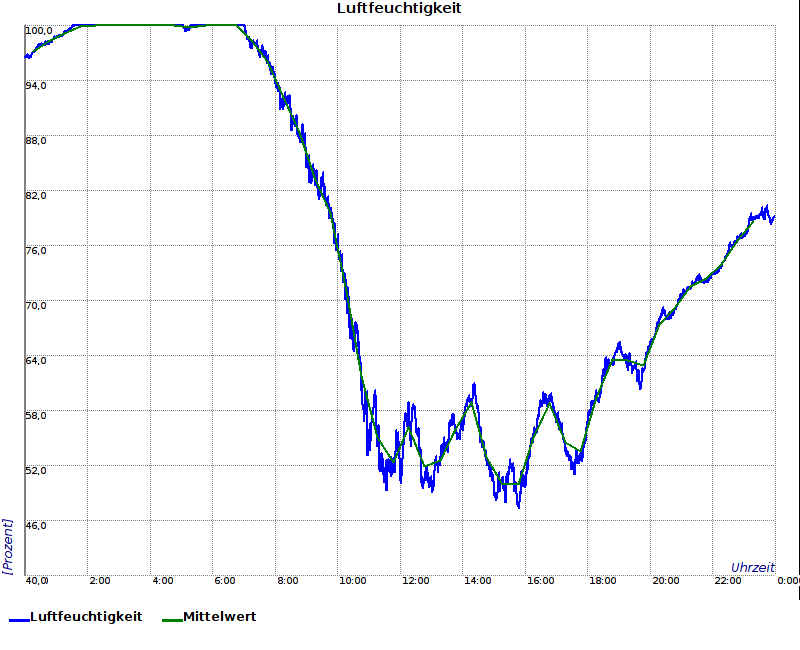Click the green Mittelwert legend swatch
Screen dimensions: 800x650
point(172,620)
